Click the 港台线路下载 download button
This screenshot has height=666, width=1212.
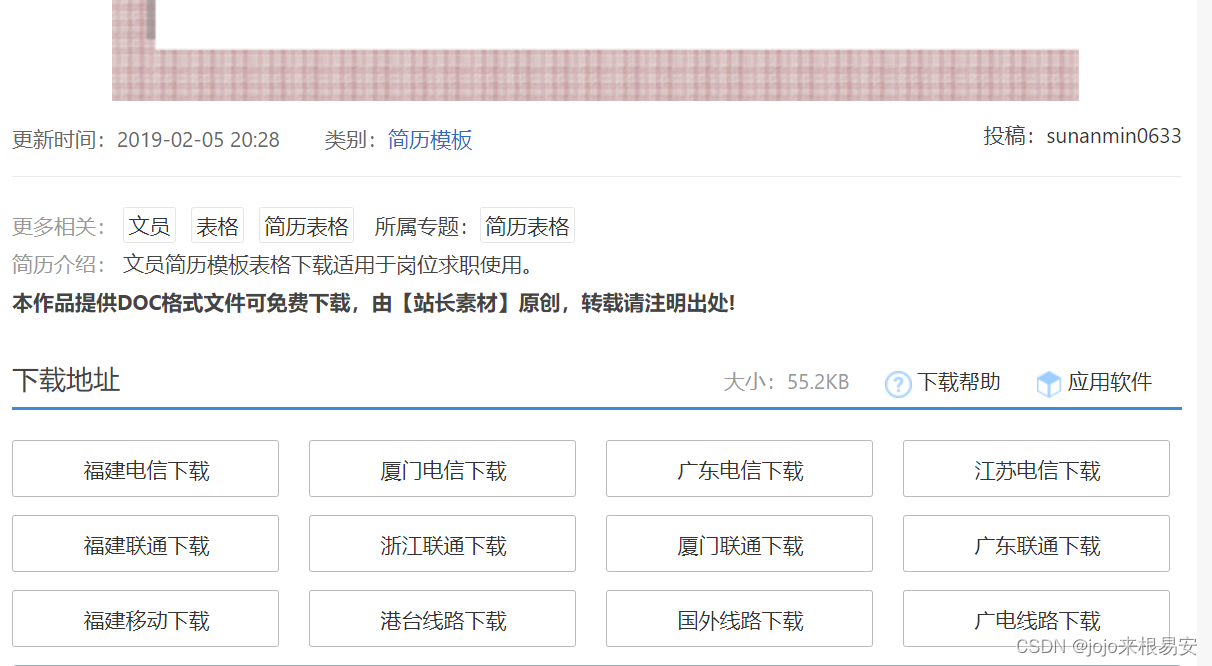[x=442, y=618]
